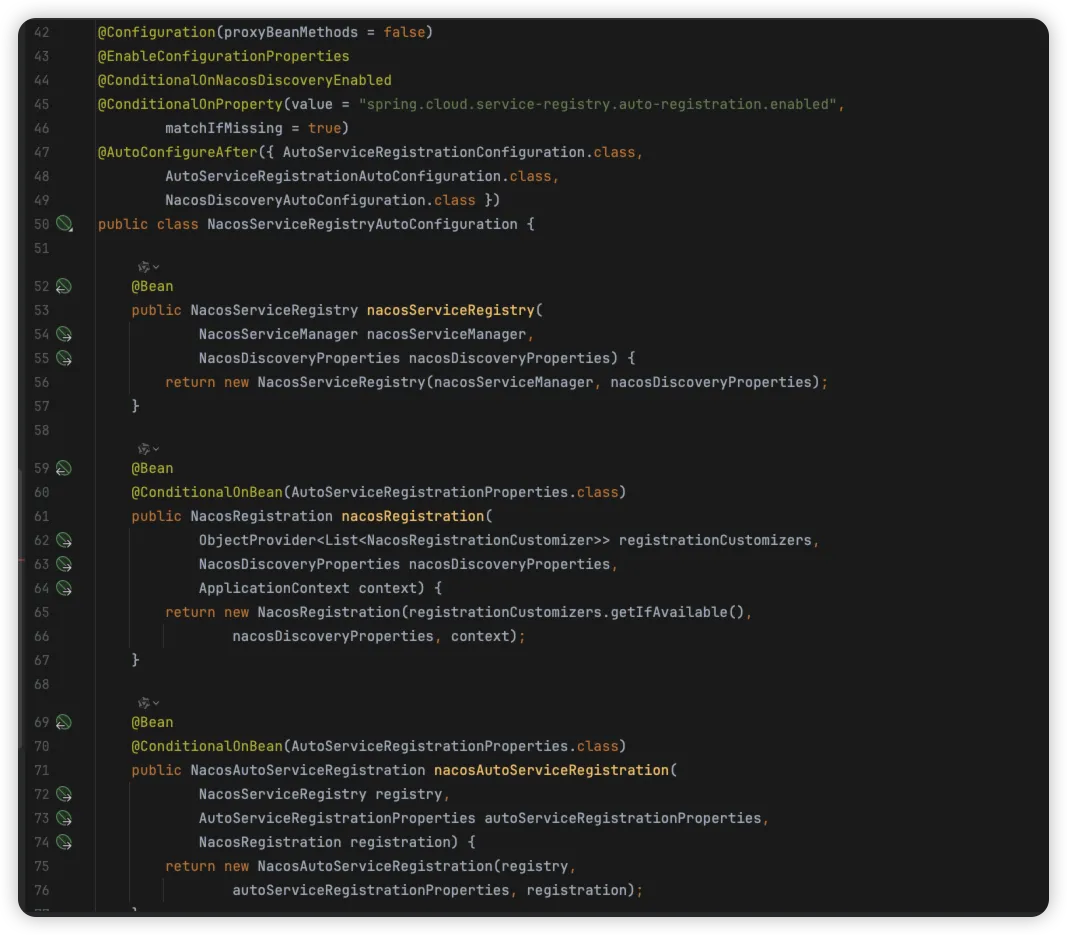
Task: Expand inlay hint dropdown above nacosAutoServiceRegistration bean
Action: tap(149, 703)
